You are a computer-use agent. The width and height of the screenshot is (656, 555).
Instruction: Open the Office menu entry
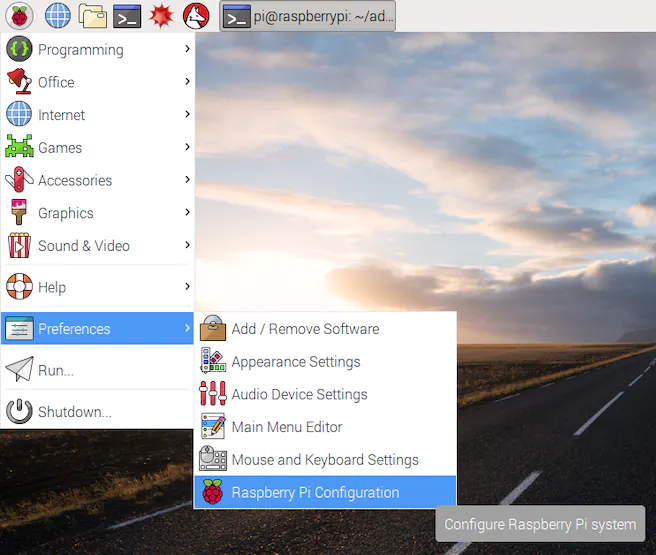tap(97, 82)
